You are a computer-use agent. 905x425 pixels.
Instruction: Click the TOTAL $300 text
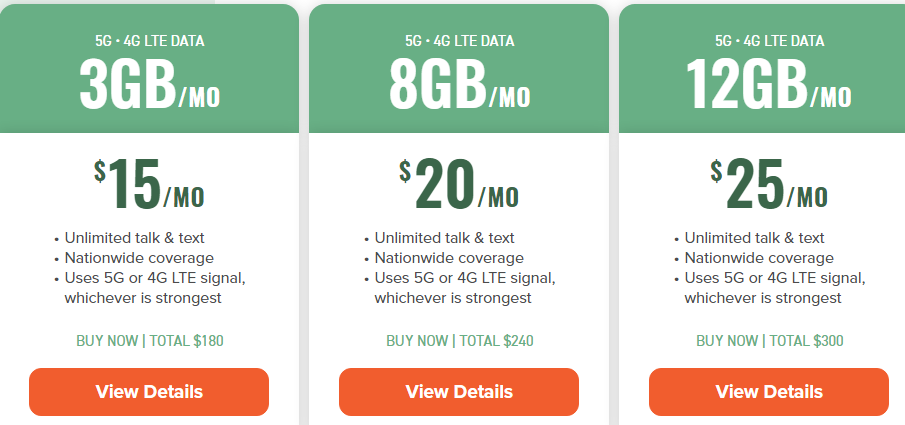(x=806, y=341)
